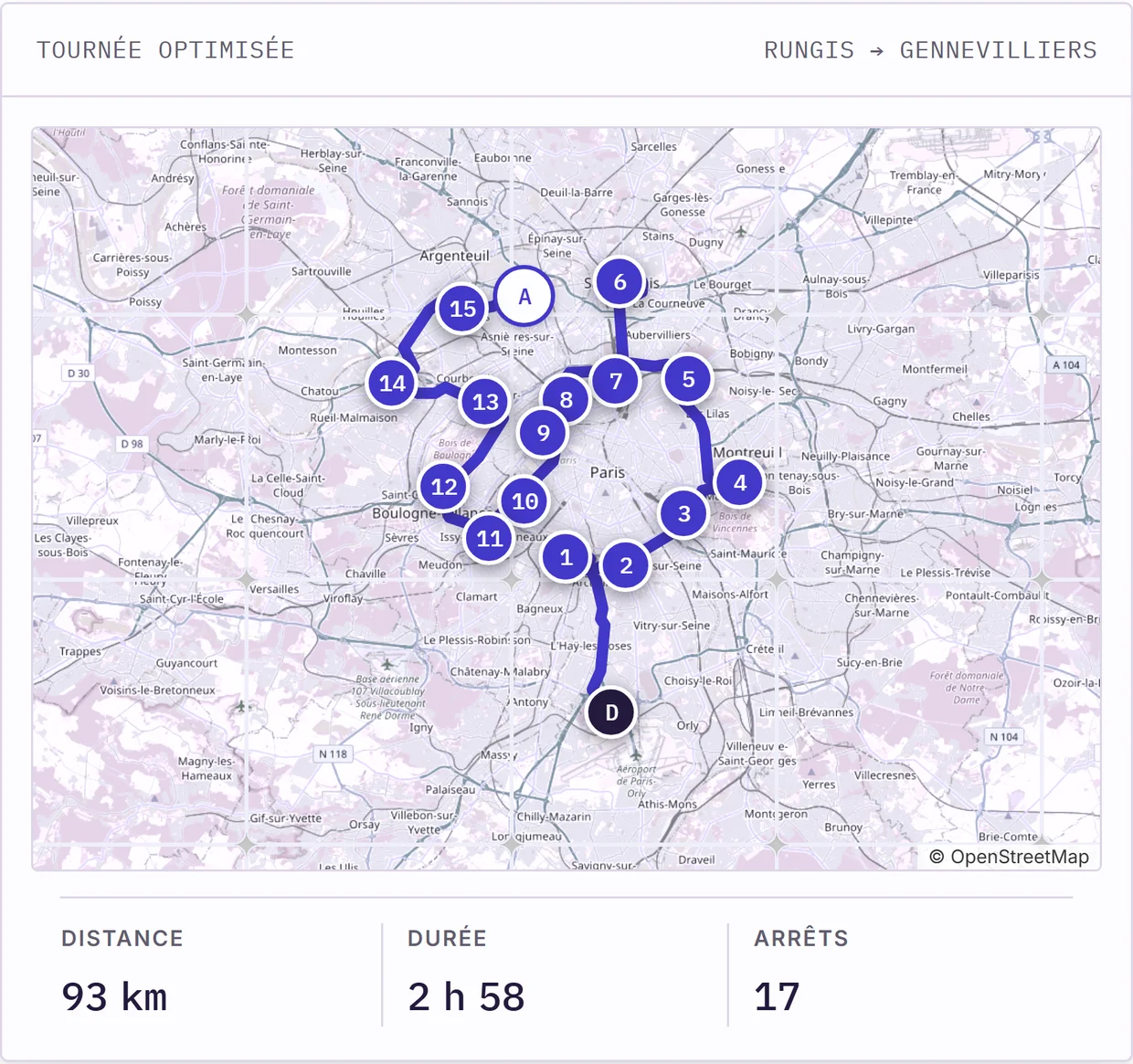Open stop marker 3 on the map
Viewport: 1133px width, 1064px height.
684,514
